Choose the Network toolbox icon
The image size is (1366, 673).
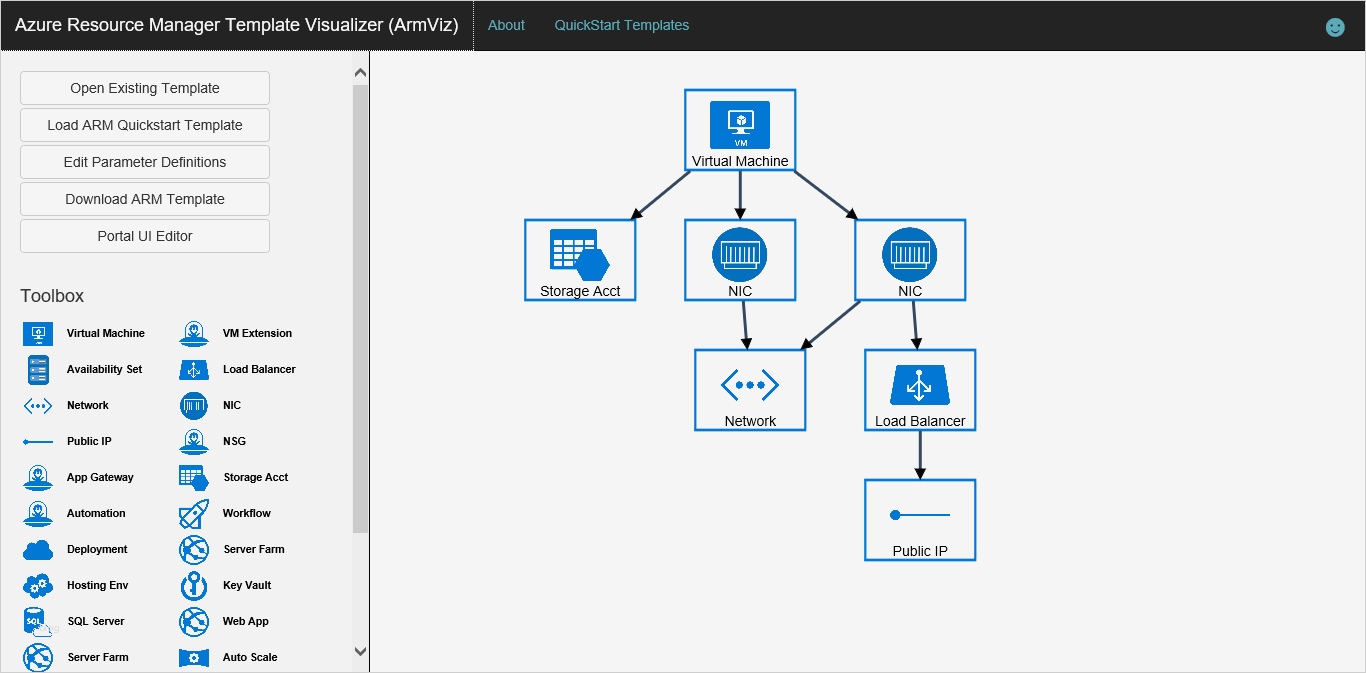[x=38, y=405]
